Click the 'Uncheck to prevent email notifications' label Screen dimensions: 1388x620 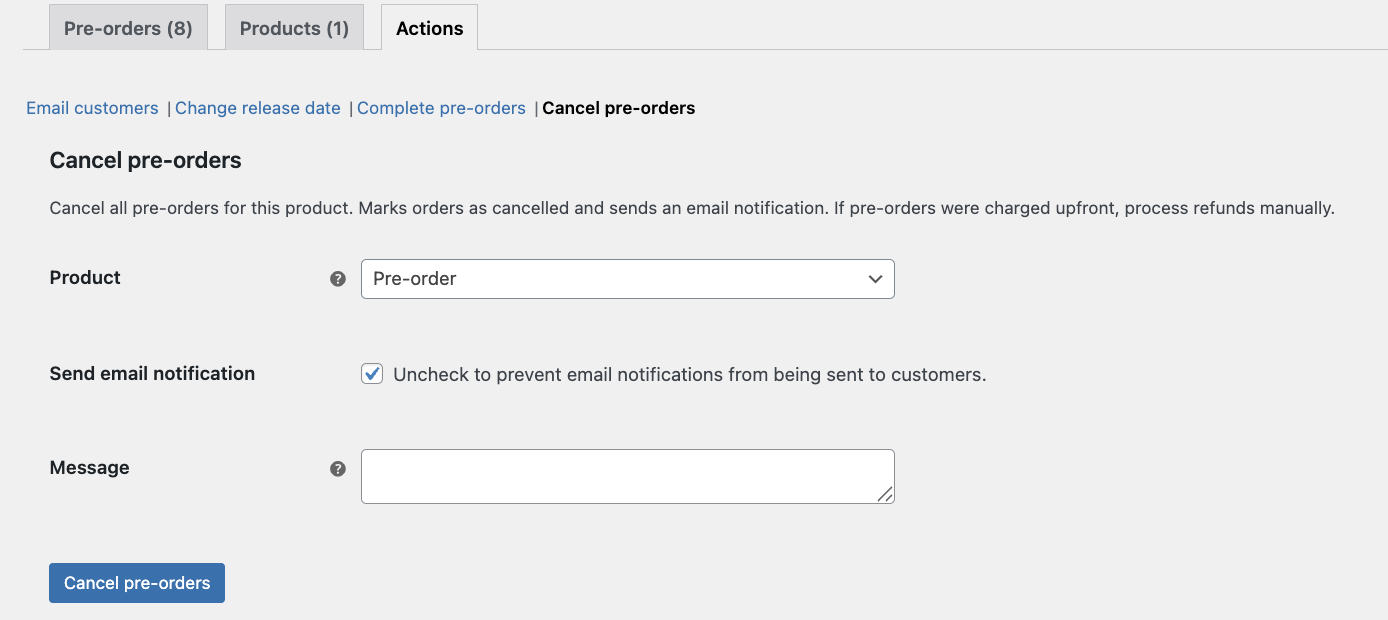[689, 375]
